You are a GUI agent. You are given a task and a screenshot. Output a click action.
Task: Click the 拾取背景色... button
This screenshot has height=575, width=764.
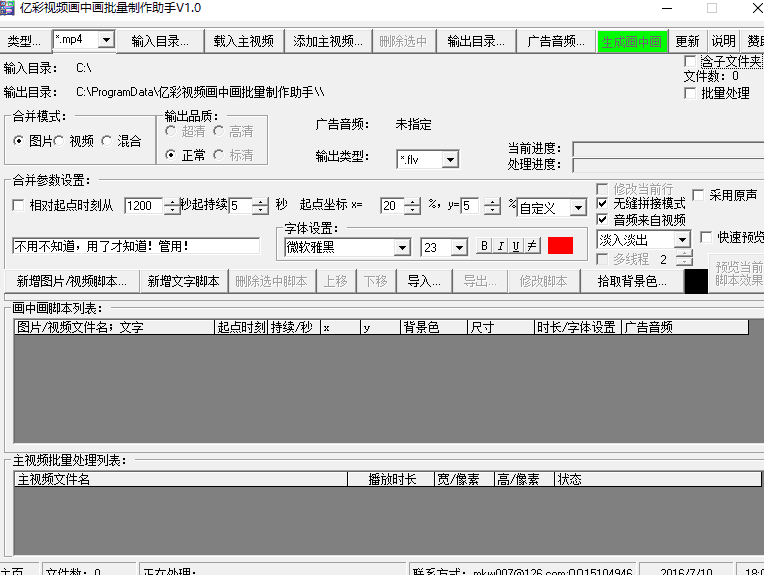pos(632,281)
